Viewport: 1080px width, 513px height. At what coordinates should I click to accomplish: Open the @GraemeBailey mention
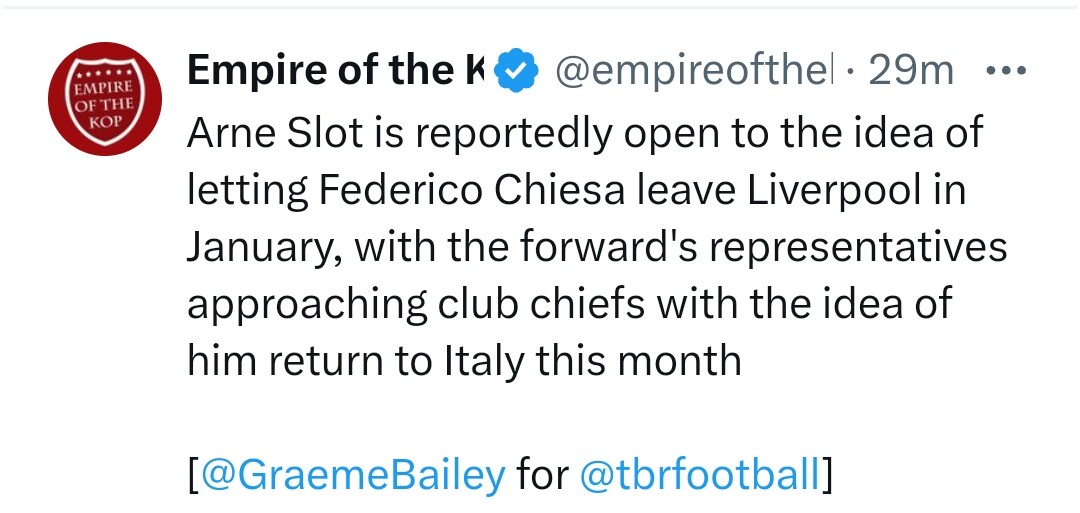[x=354, y=474]
